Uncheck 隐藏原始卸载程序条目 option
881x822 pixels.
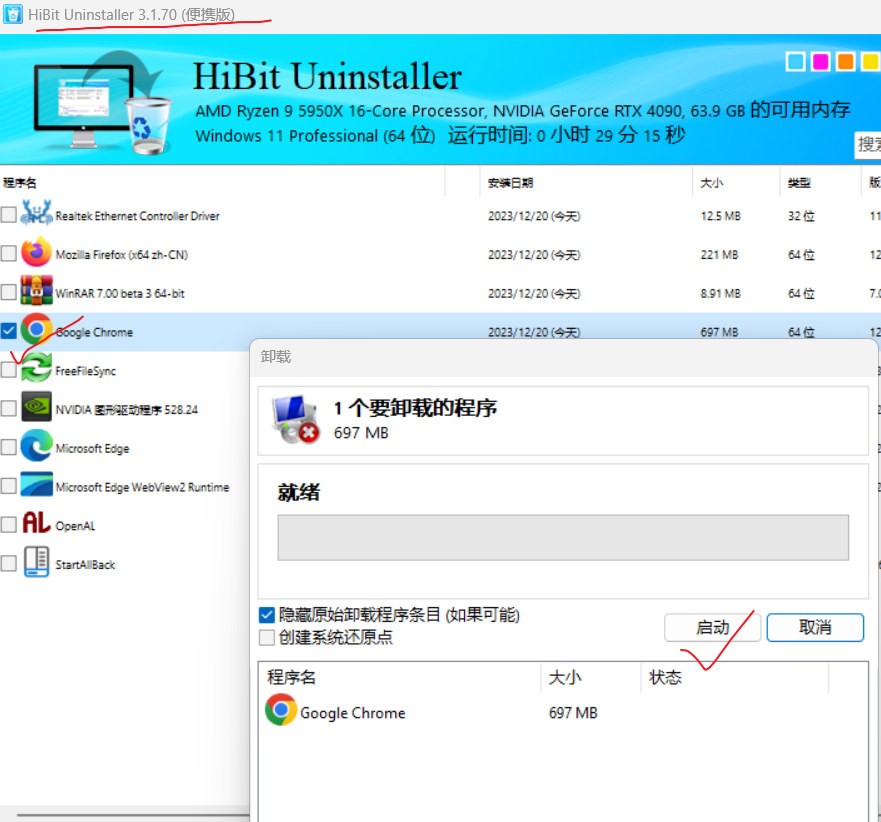[267, 615]
